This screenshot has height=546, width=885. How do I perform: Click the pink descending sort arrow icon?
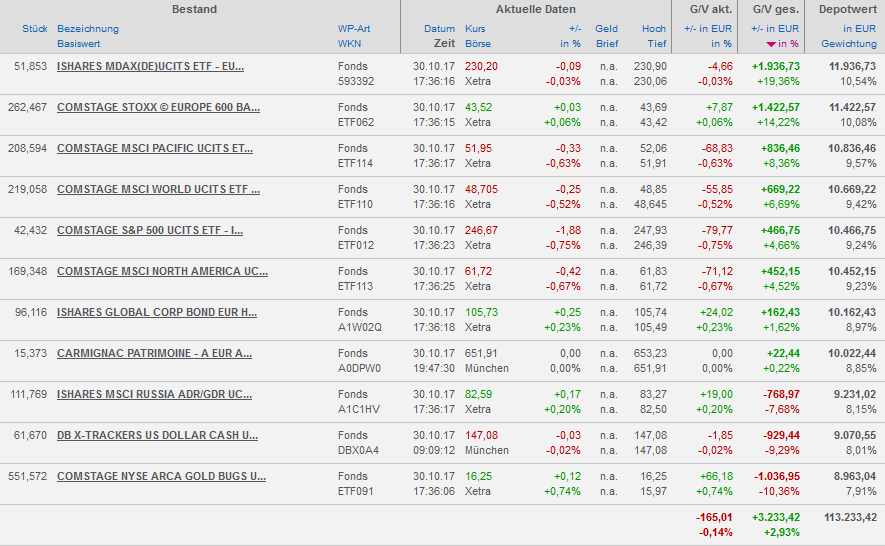click(770, 45)
